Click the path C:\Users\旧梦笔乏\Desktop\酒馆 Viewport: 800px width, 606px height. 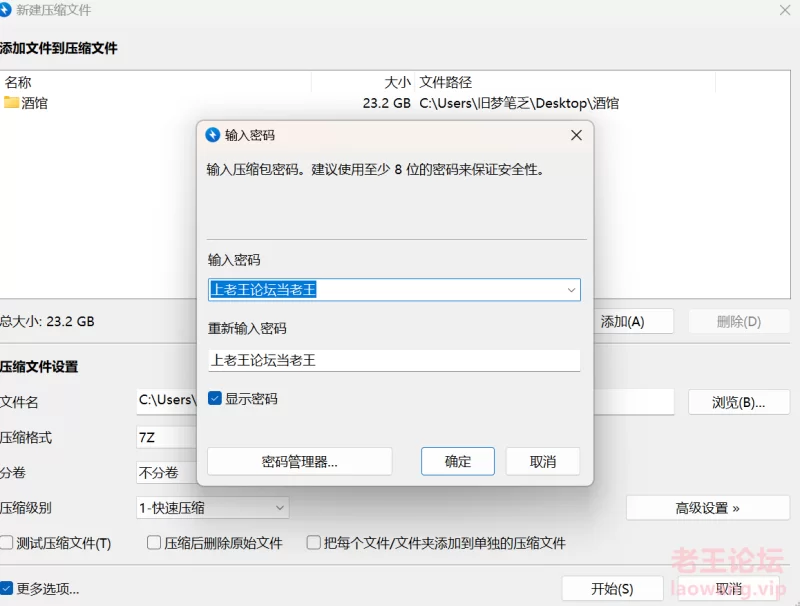click(519, 103)
